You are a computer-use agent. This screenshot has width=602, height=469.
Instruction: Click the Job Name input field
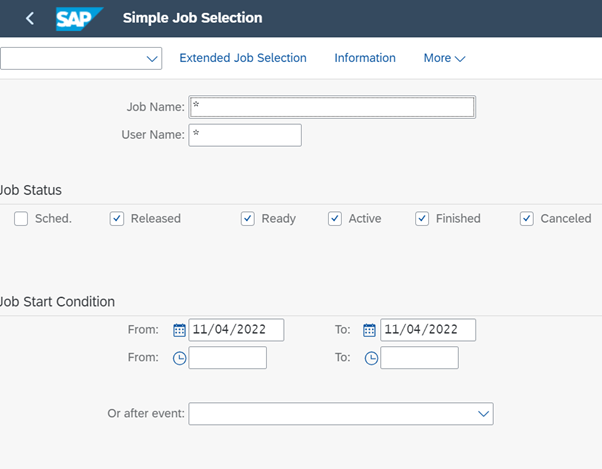click(x=331, y=107)
